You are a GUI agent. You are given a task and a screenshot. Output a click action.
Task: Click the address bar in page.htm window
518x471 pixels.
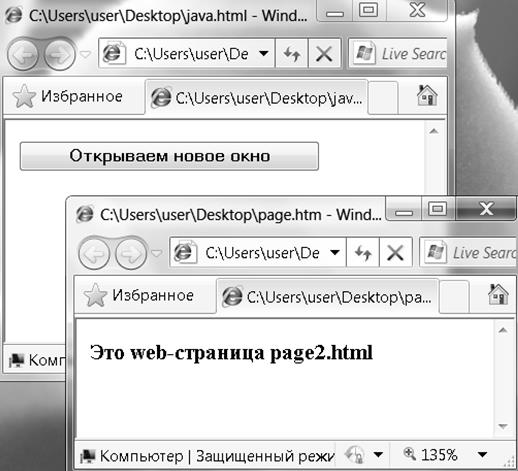[x=258, y=253]
